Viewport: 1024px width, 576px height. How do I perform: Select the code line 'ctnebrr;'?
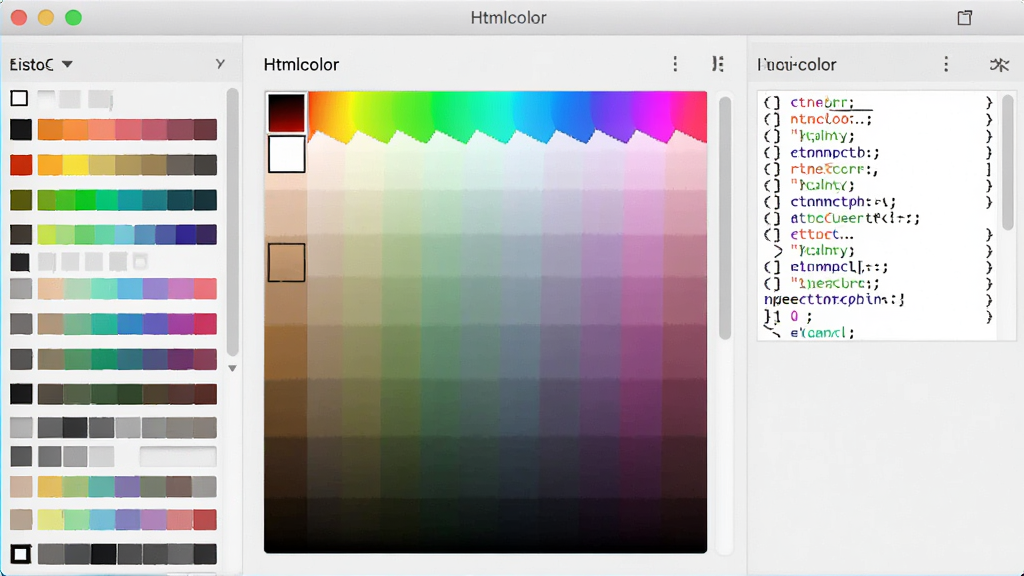(822, 103)
